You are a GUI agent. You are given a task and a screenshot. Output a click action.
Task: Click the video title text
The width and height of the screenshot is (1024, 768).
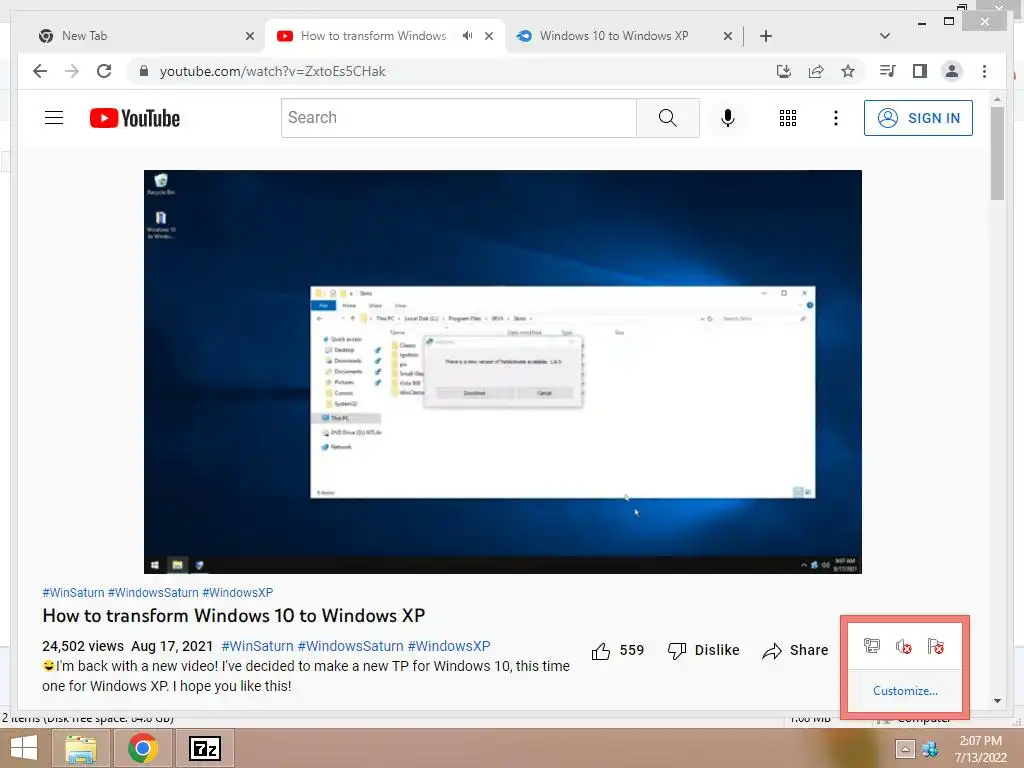click(234, 615)
